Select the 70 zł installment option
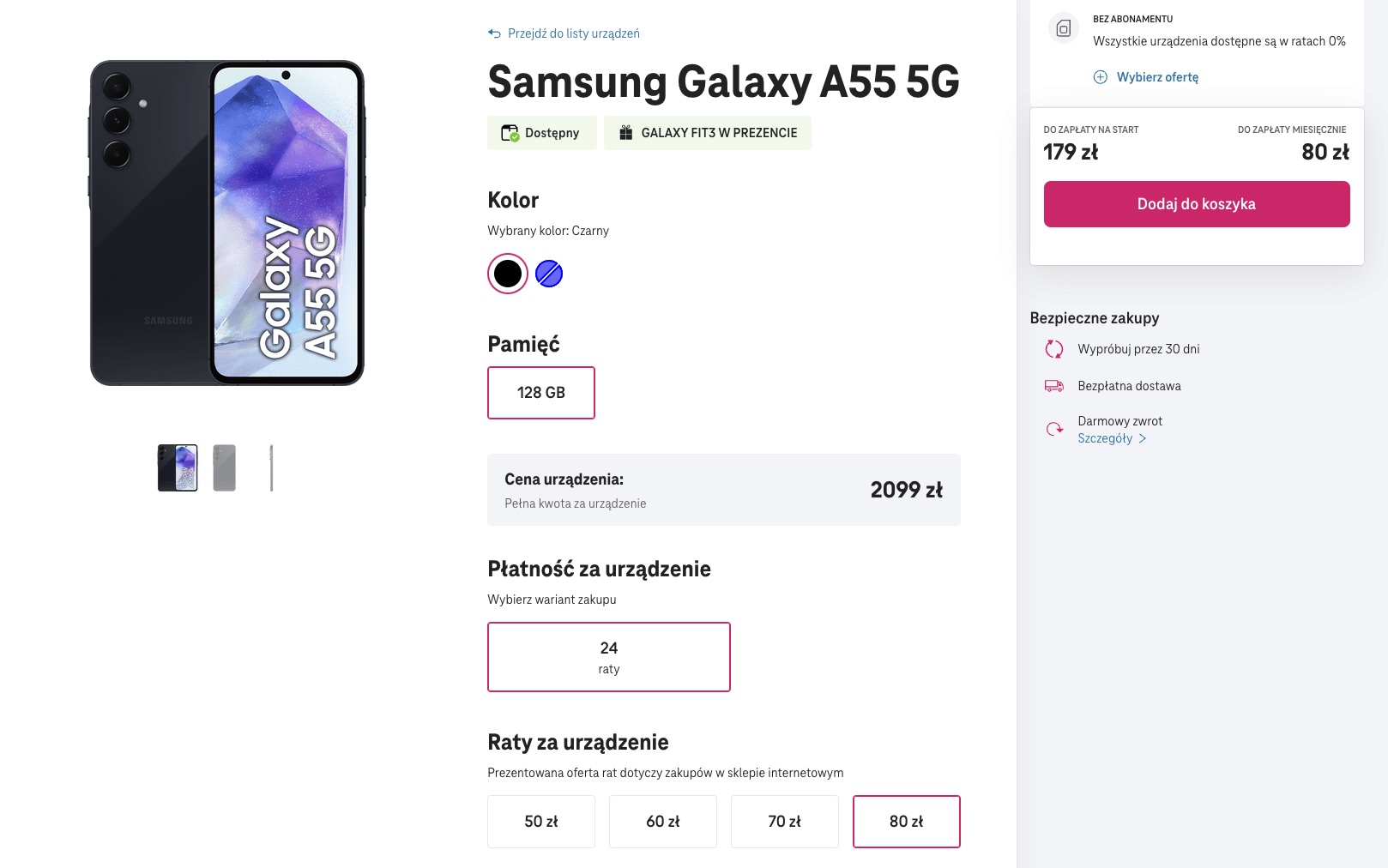The width and height of the screenshot is (1388, 868). [785, 822]
